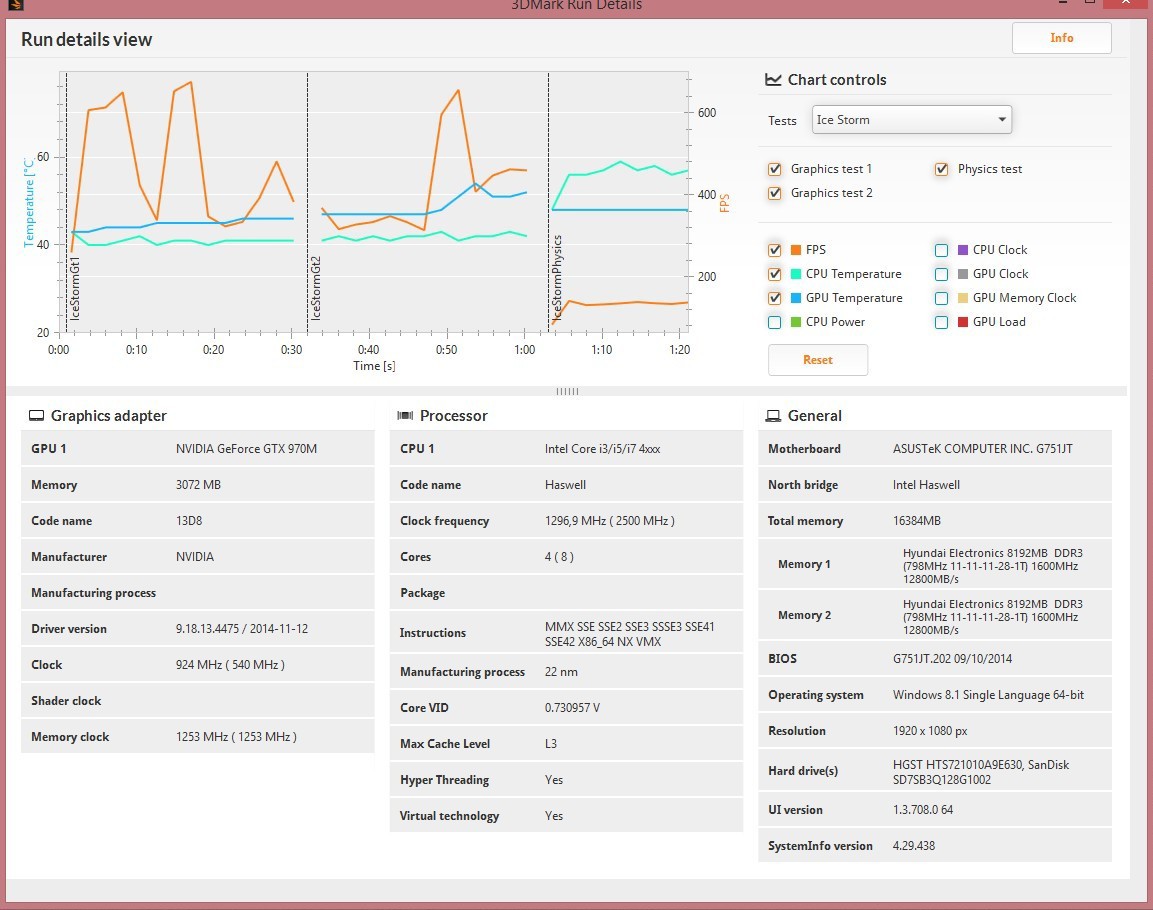
Task: Uncheck the Graphics test 1 checkbox
Action: click(x=774, y=169)
